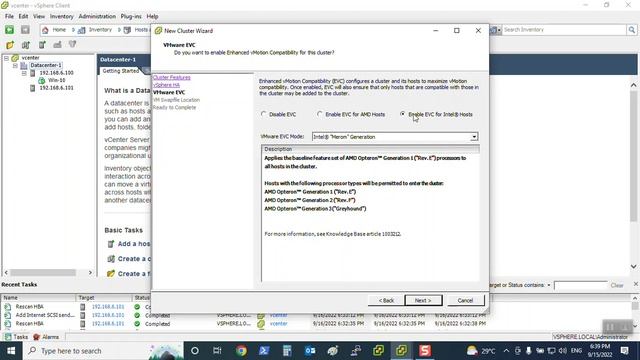
Task: Open the Edit menu
Action: pos(23,16)
